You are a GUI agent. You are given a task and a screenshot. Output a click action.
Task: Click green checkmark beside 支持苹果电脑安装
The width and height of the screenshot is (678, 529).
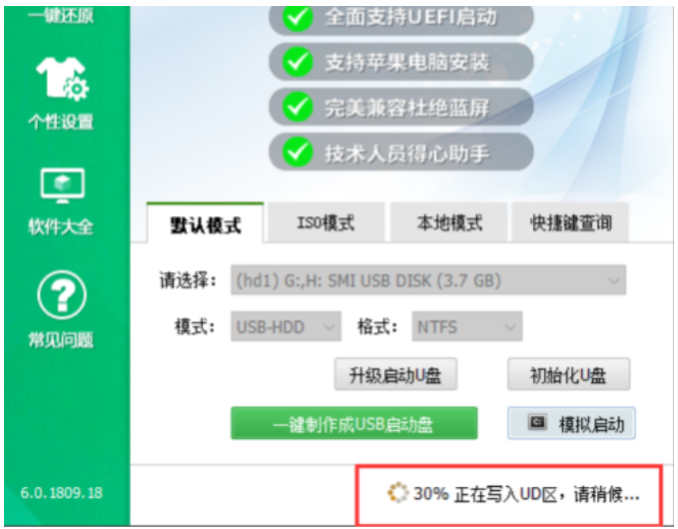[x=297, y=61]
